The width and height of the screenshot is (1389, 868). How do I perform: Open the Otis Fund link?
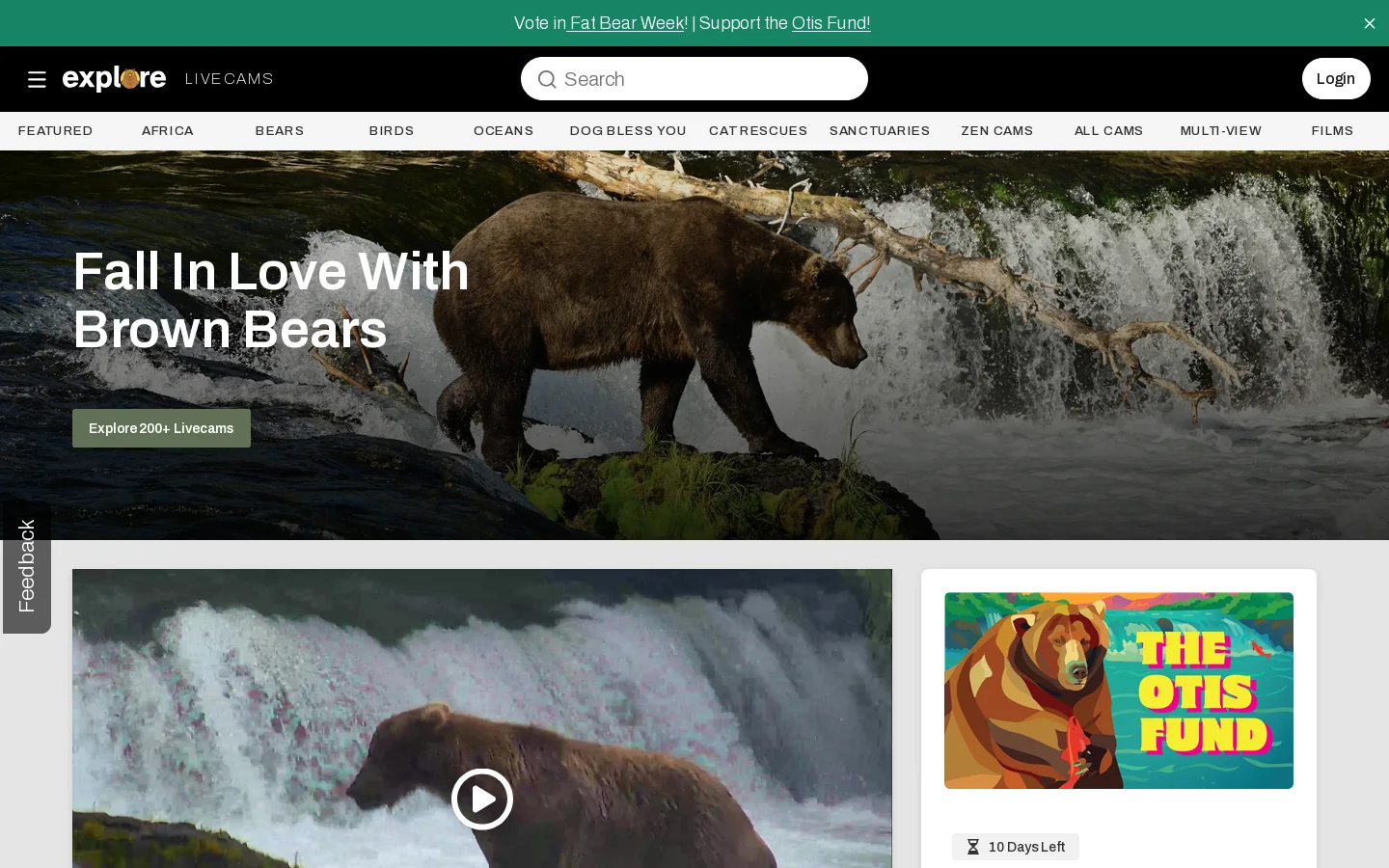[x=831, y=23]
